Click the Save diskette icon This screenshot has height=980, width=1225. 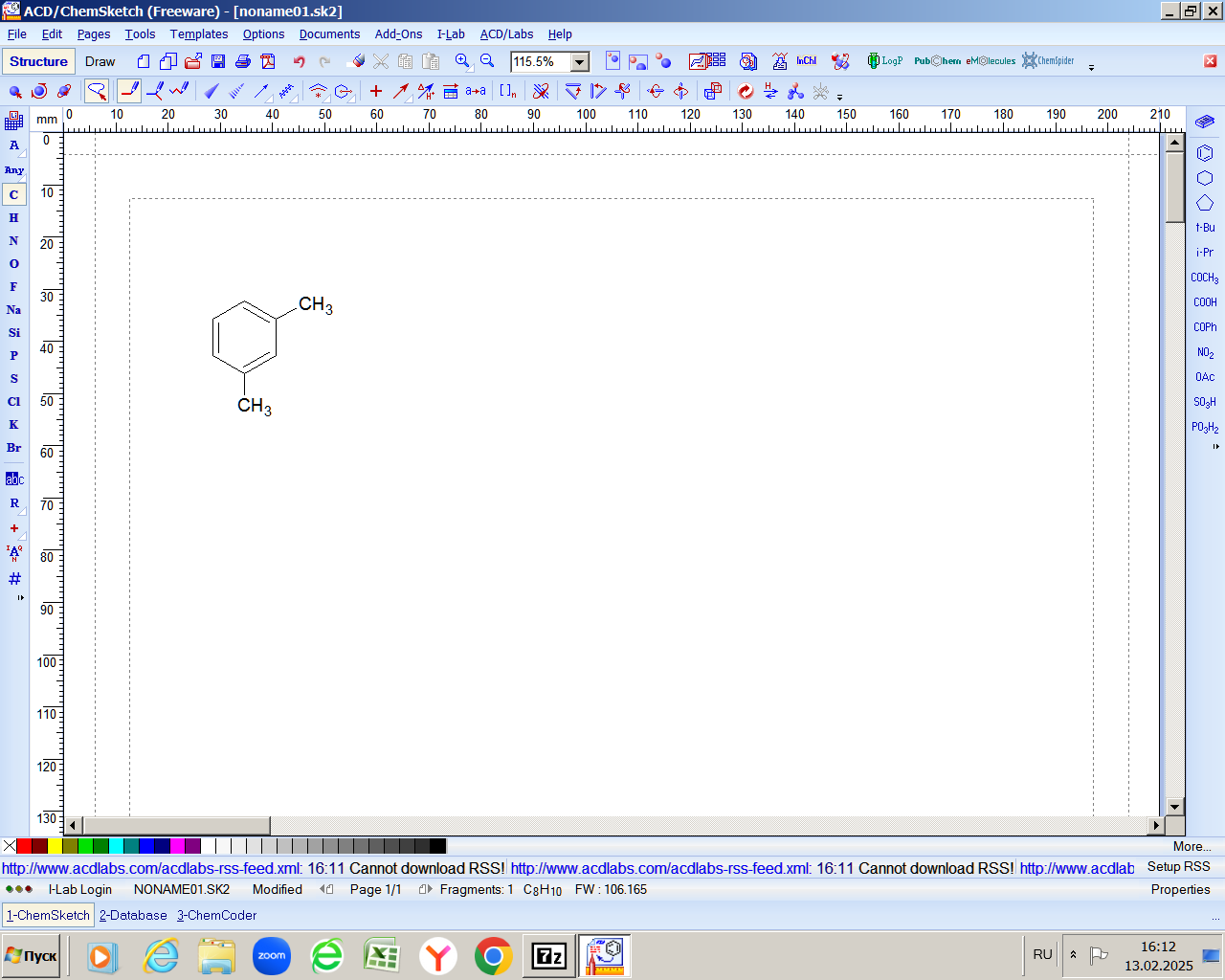point(218,61)
